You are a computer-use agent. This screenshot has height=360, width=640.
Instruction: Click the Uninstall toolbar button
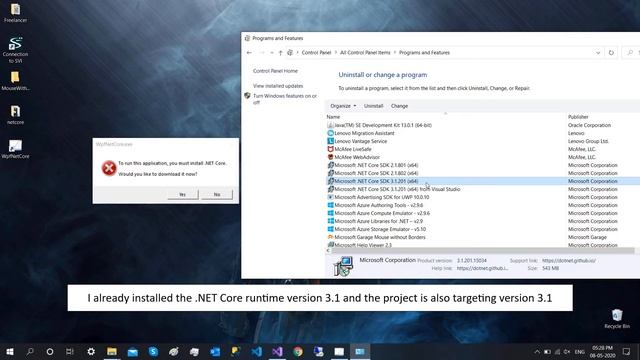(x=373, y=106)
